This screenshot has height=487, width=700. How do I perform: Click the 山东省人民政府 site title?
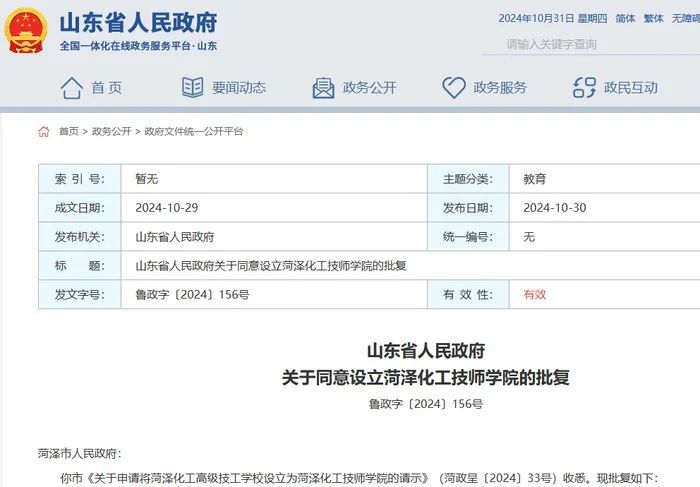tap(138, 23)
